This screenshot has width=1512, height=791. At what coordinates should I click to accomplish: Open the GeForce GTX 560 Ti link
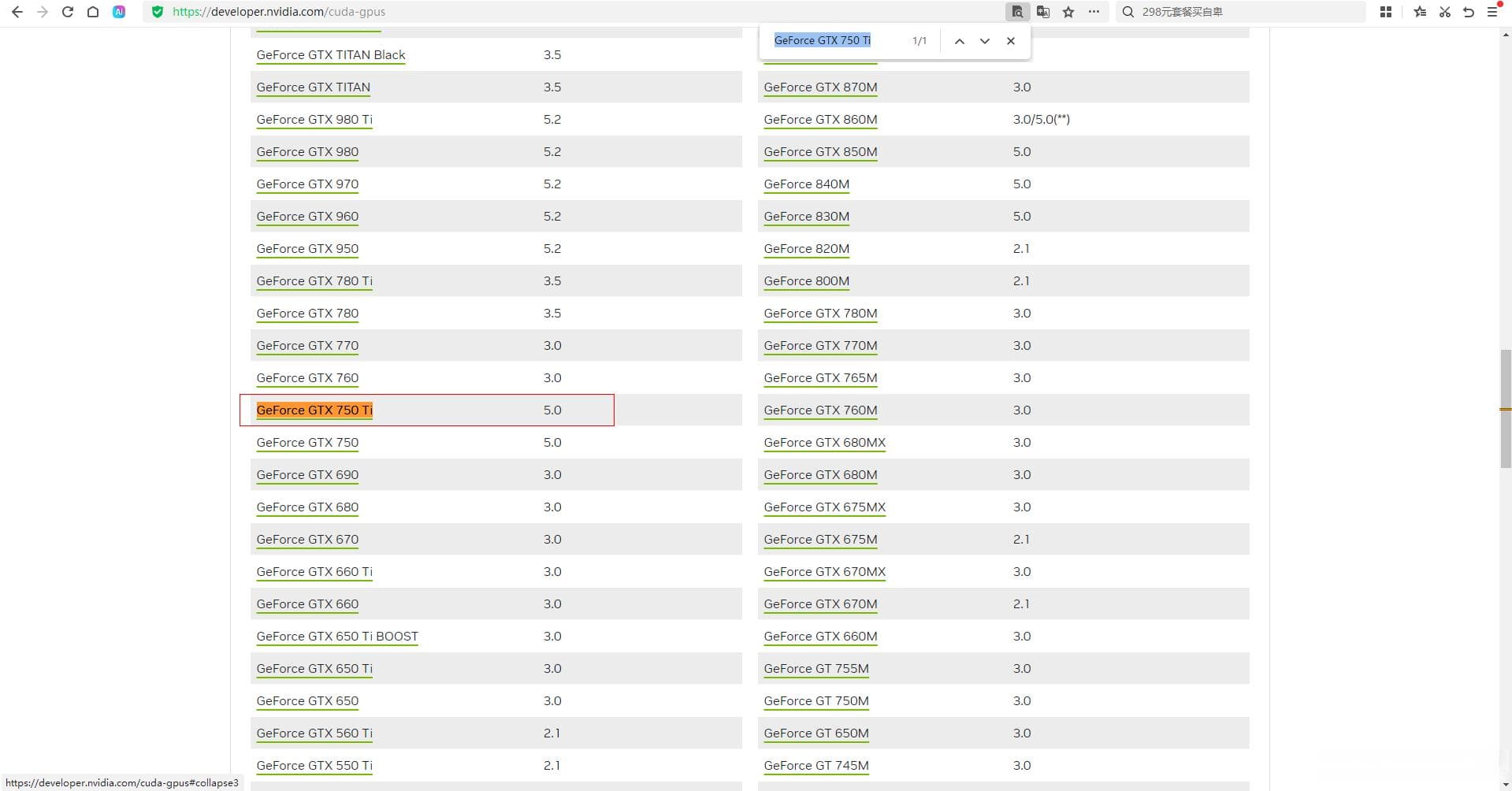tap(314, 733)
